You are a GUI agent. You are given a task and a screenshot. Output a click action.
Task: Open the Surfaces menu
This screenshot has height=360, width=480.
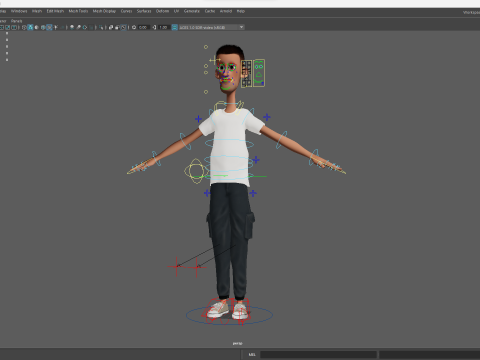pyautogui.click(x=144, y=11)
